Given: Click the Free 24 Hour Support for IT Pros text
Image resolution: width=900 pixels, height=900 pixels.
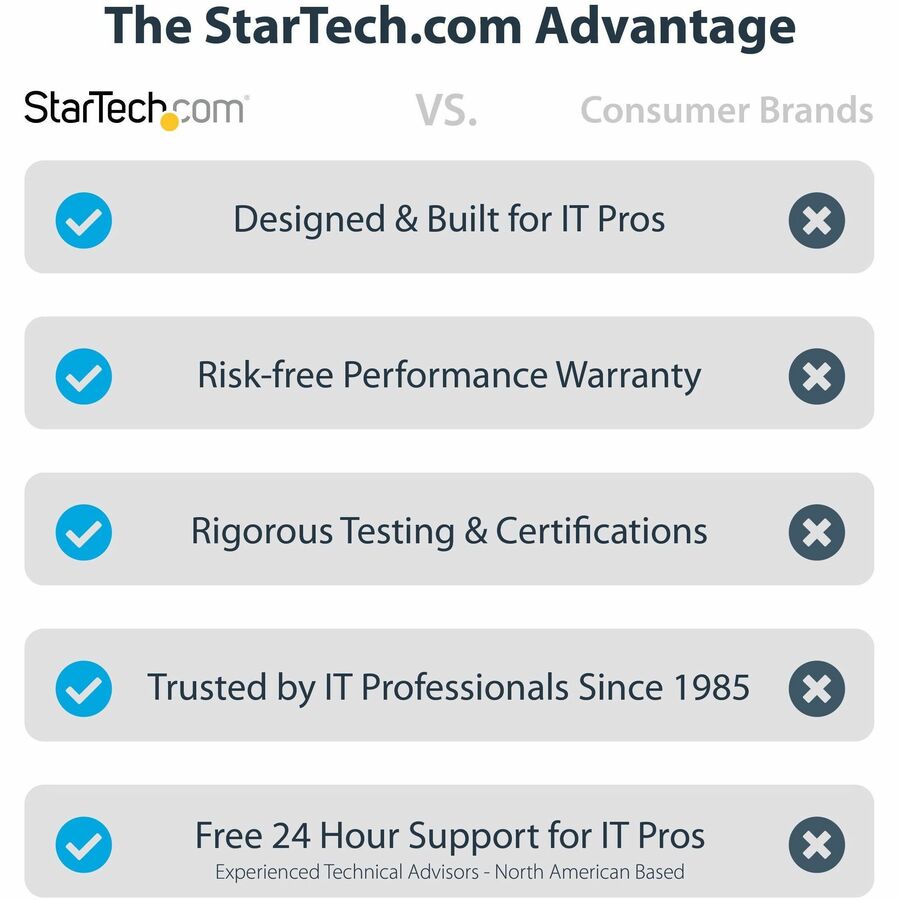Looking at the screenshot, I should tap(449, 835).
